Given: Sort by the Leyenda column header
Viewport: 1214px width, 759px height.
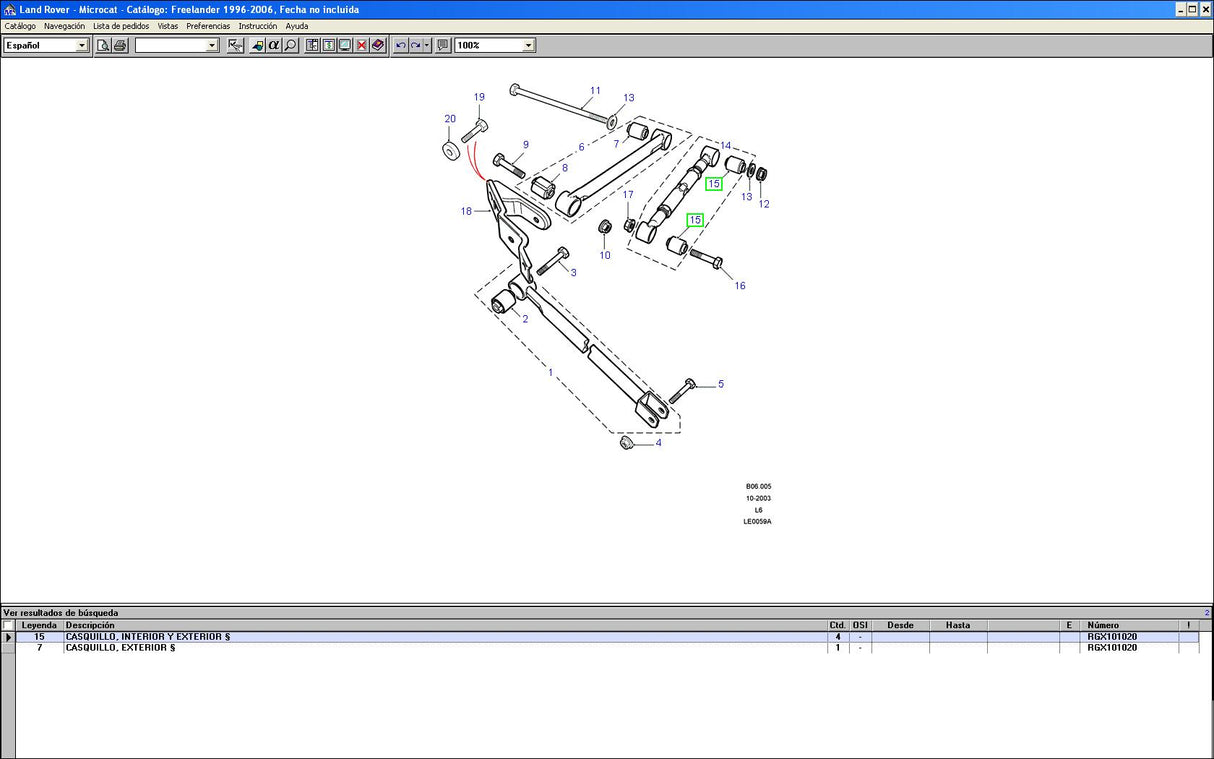Looking at the screenshot, I should 39,625.
